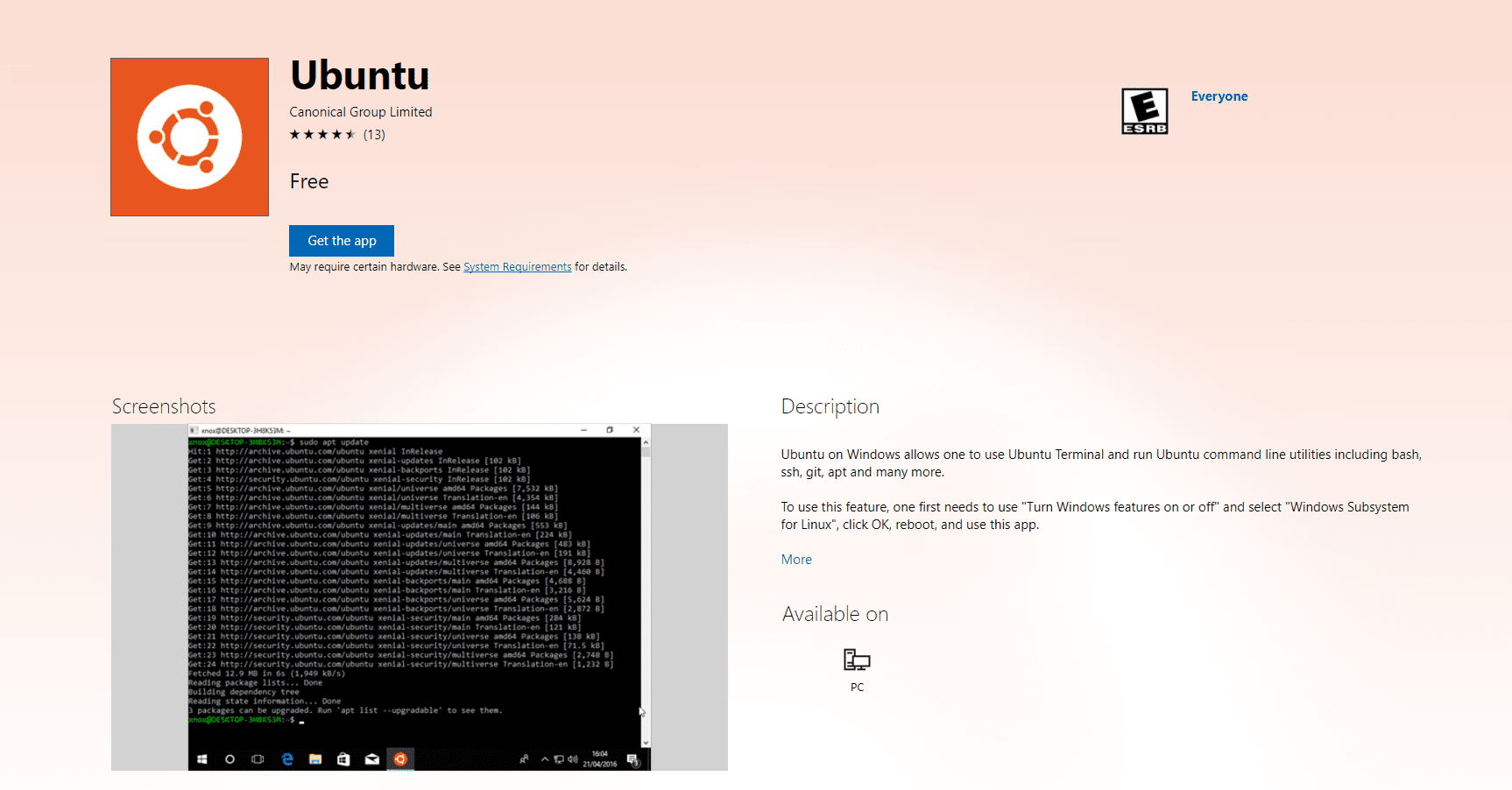Click the orange Ubuntu app logo
The image size is (1512, 790).
tap(189, 137)
